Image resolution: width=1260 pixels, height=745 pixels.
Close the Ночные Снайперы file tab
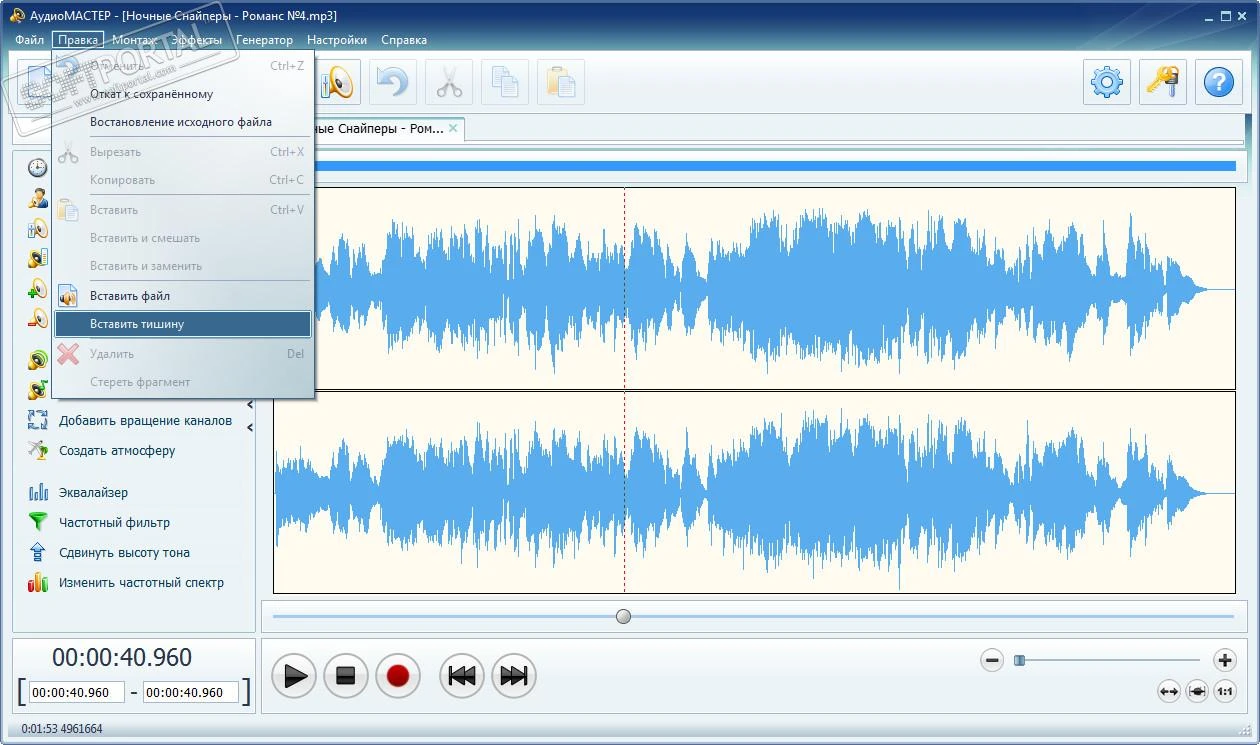tap(453, 128)
